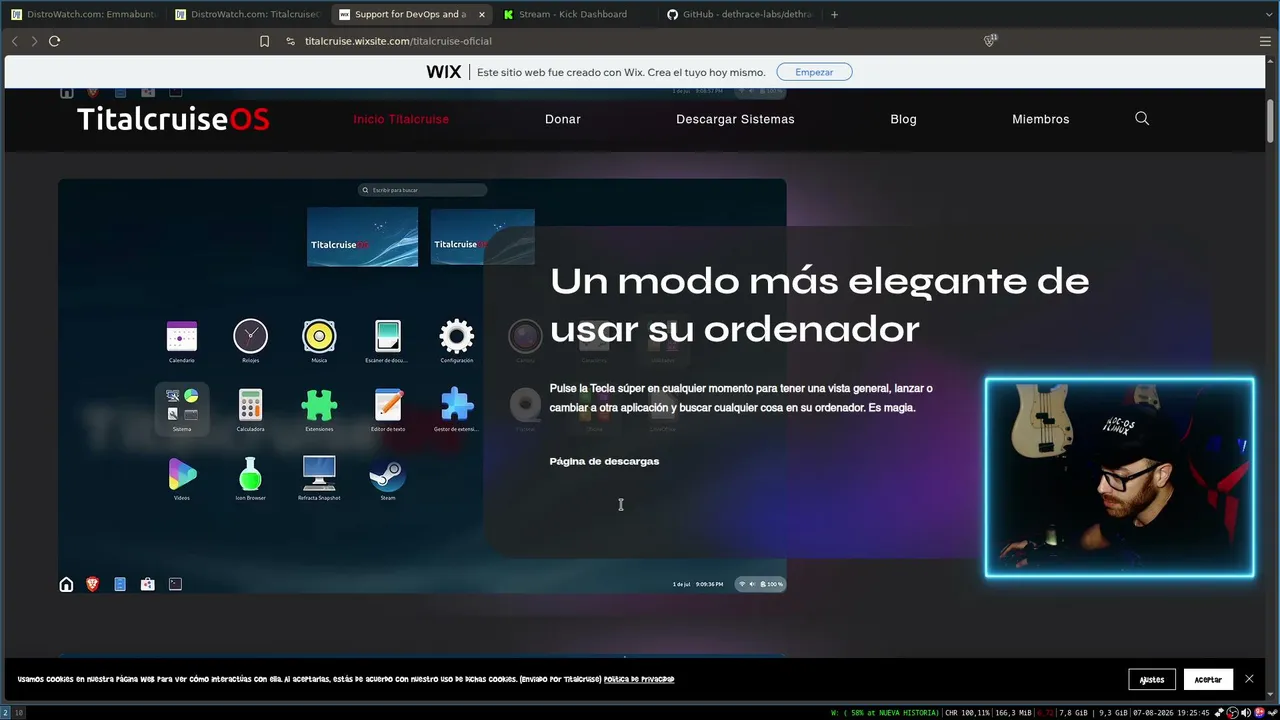Follow the Página de descargas link
Viewport: 1280px width, 720px height.
pyautogui.click(x=604, y=461)
